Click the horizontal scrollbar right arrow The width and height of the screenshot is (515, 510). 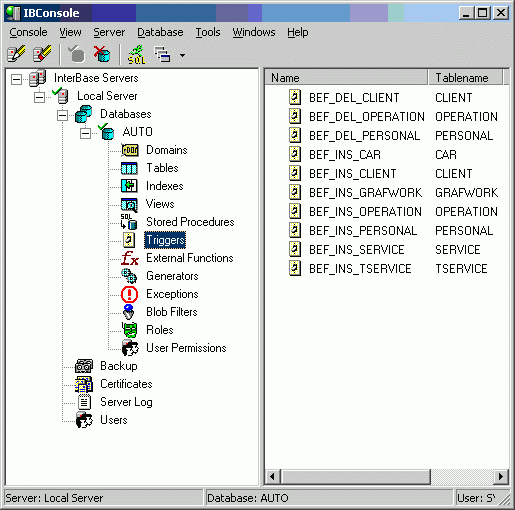(x=501, y=476)
